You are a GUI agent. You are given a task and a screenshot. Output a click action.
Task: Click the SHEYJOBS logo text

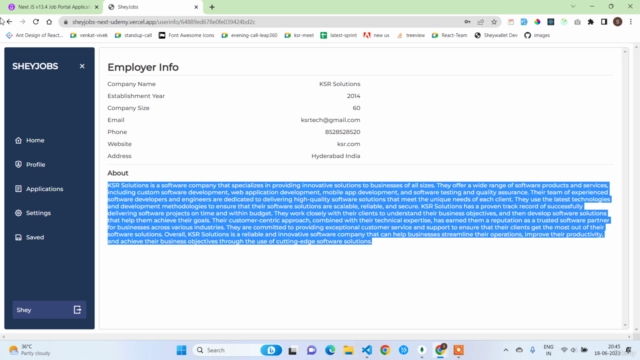click(35, 66)
